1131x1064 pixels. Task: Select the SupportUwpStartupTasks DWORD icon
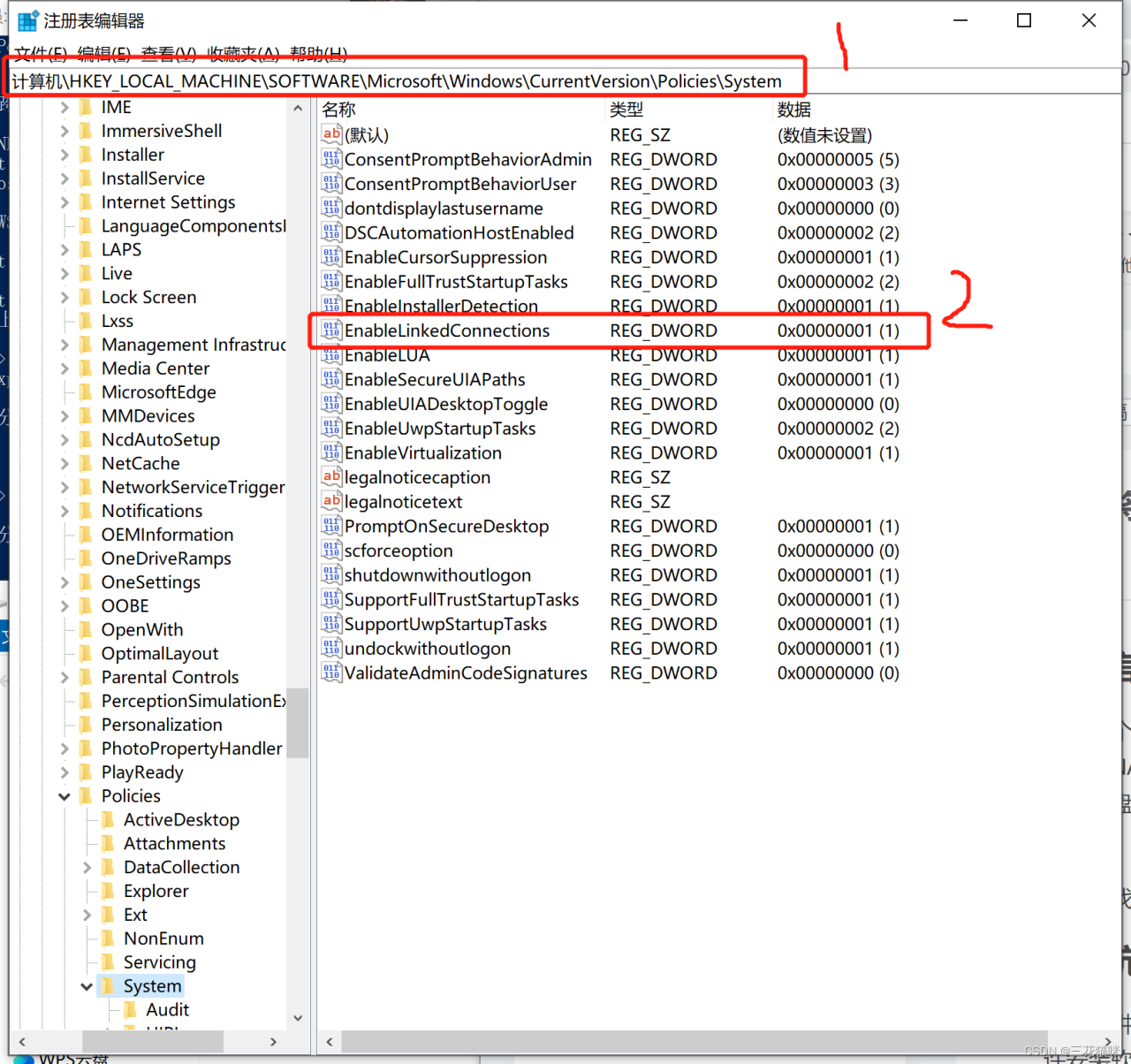coord(331,624)
